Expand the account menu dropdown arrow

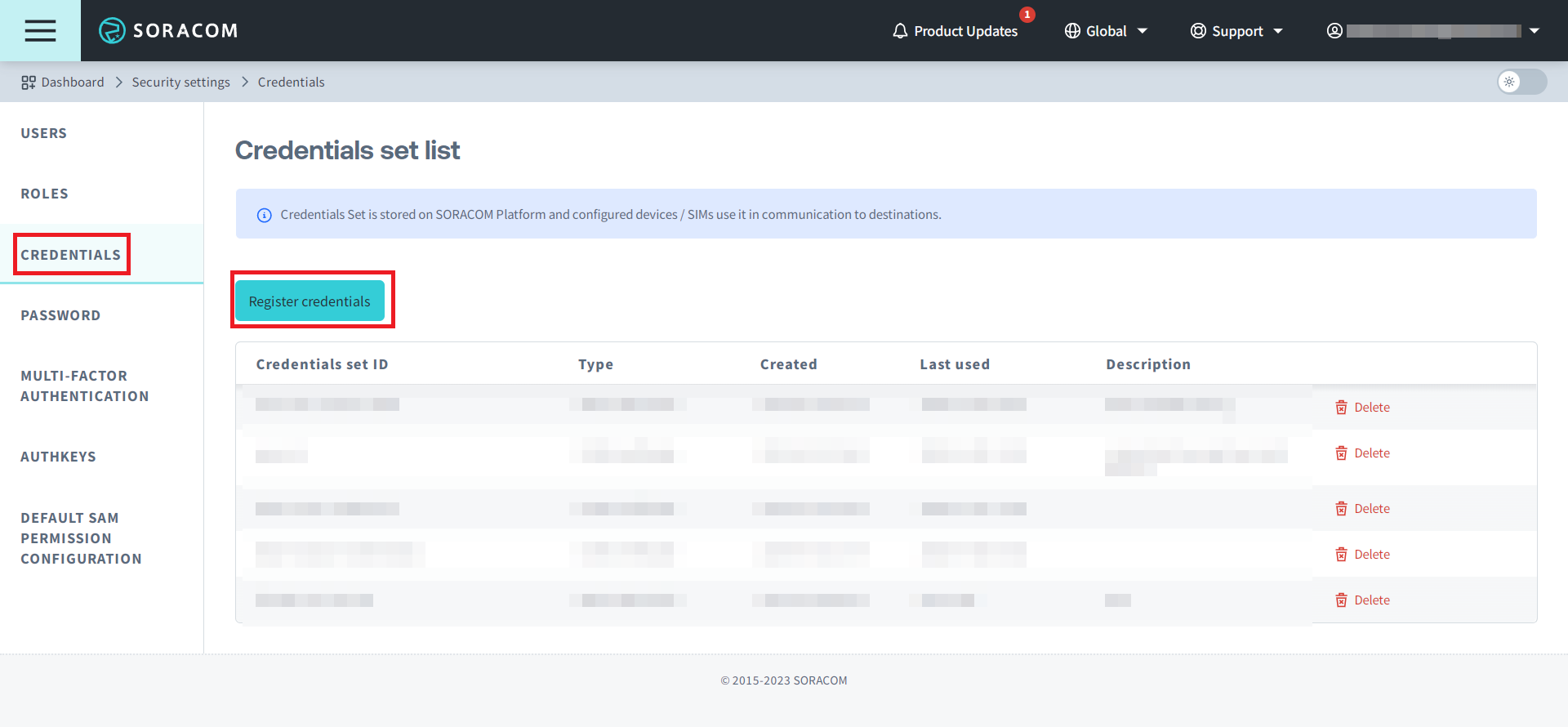pyautogui.click(x=1535, y=31)
